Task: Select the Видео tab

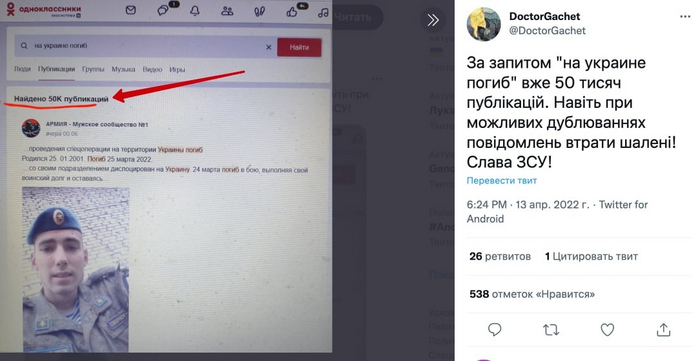Action: tap(152, 70)
